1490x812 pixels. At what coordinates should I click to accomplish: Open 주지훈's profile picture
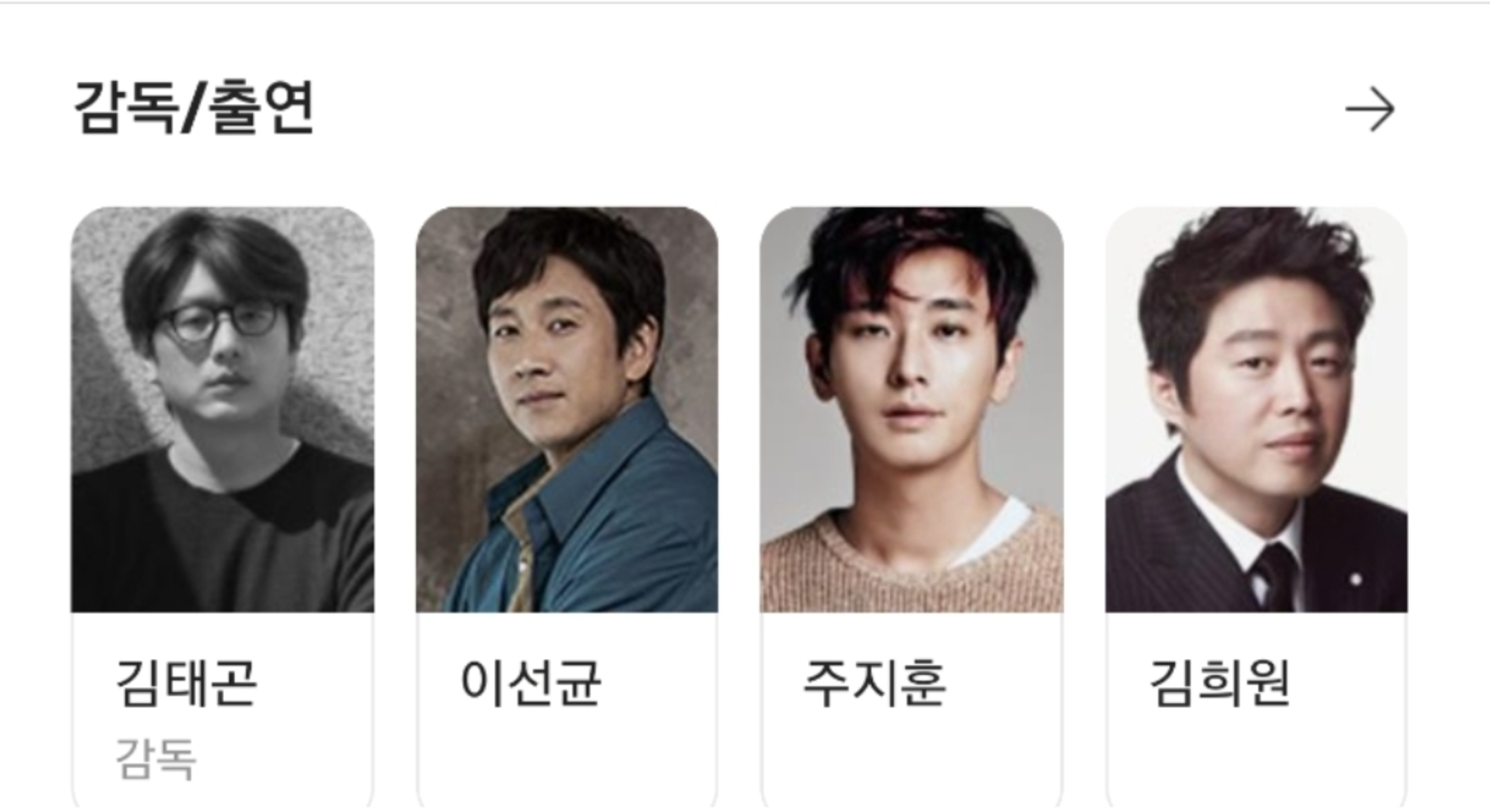click(x=912, y=409)
